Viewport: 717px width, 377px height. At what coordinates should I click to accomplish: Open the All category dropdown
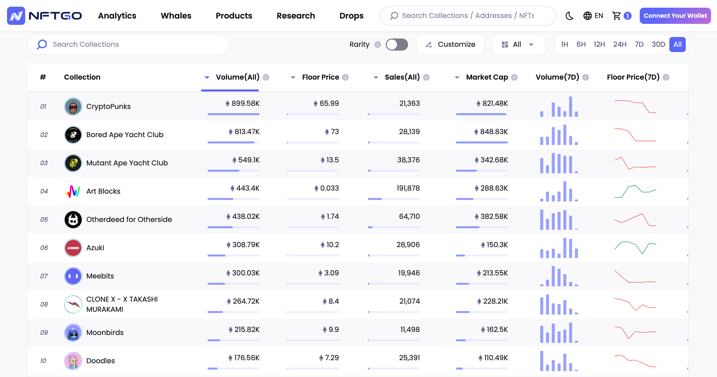519,44
